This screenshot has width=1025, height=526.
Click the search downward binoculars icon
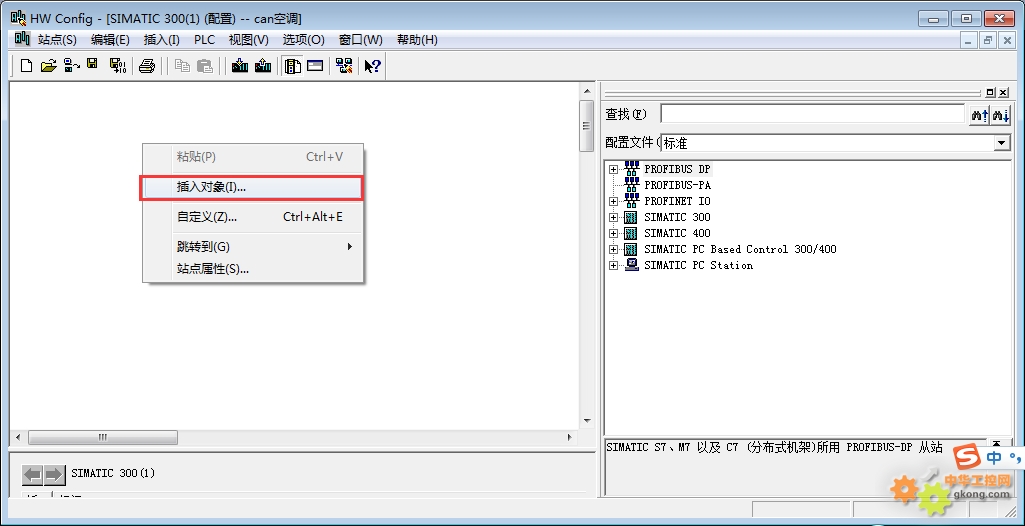[x=1001, y=116]
